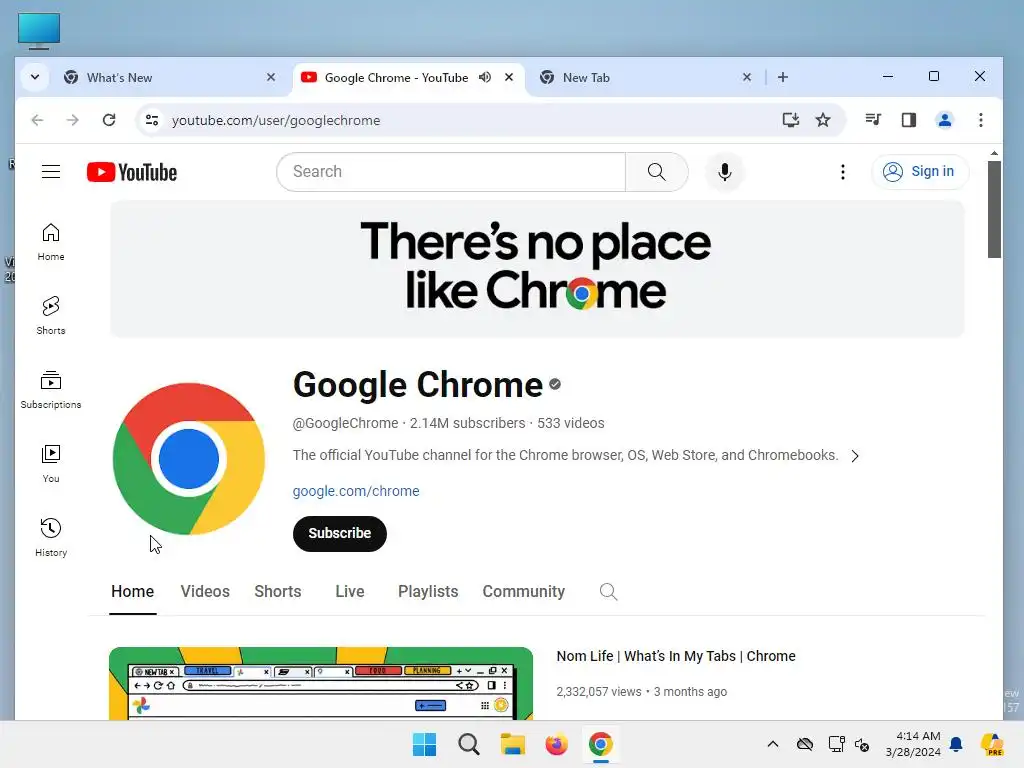Click the Sign in button
This screenshot has width=1024, height=768.
coord(920,172)
